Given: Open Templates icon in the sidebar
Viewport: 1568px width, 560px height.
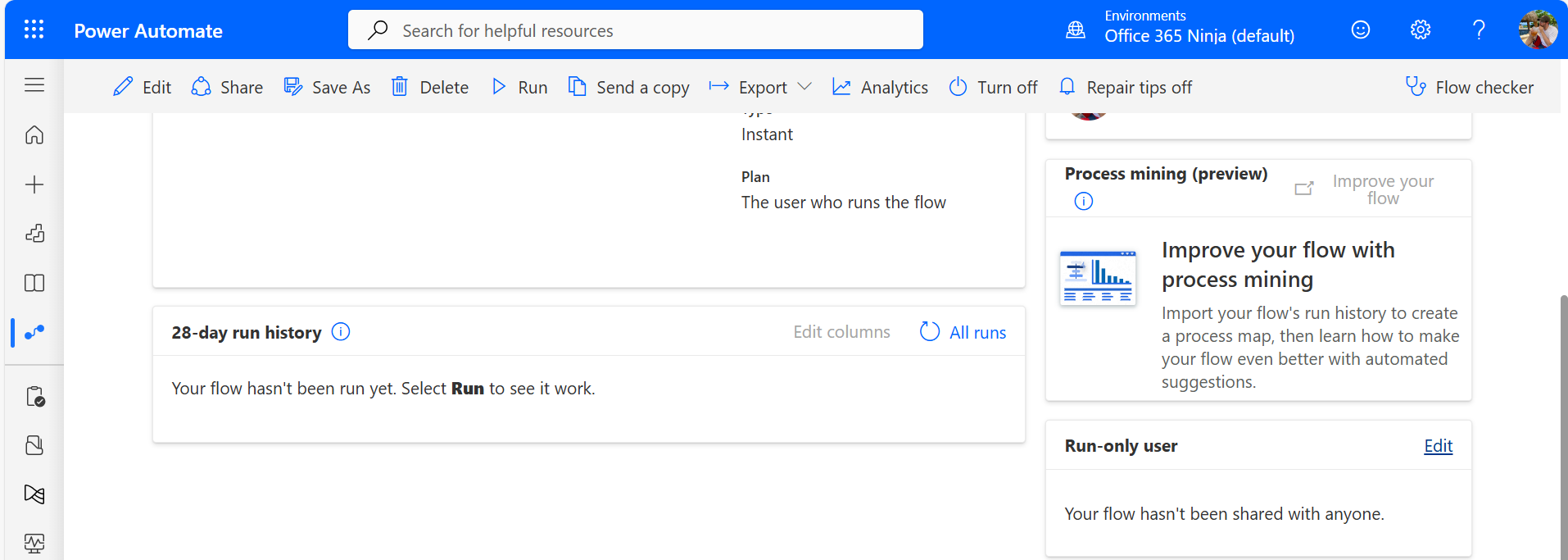Looking at the screenshot, I should coord(34,234).
